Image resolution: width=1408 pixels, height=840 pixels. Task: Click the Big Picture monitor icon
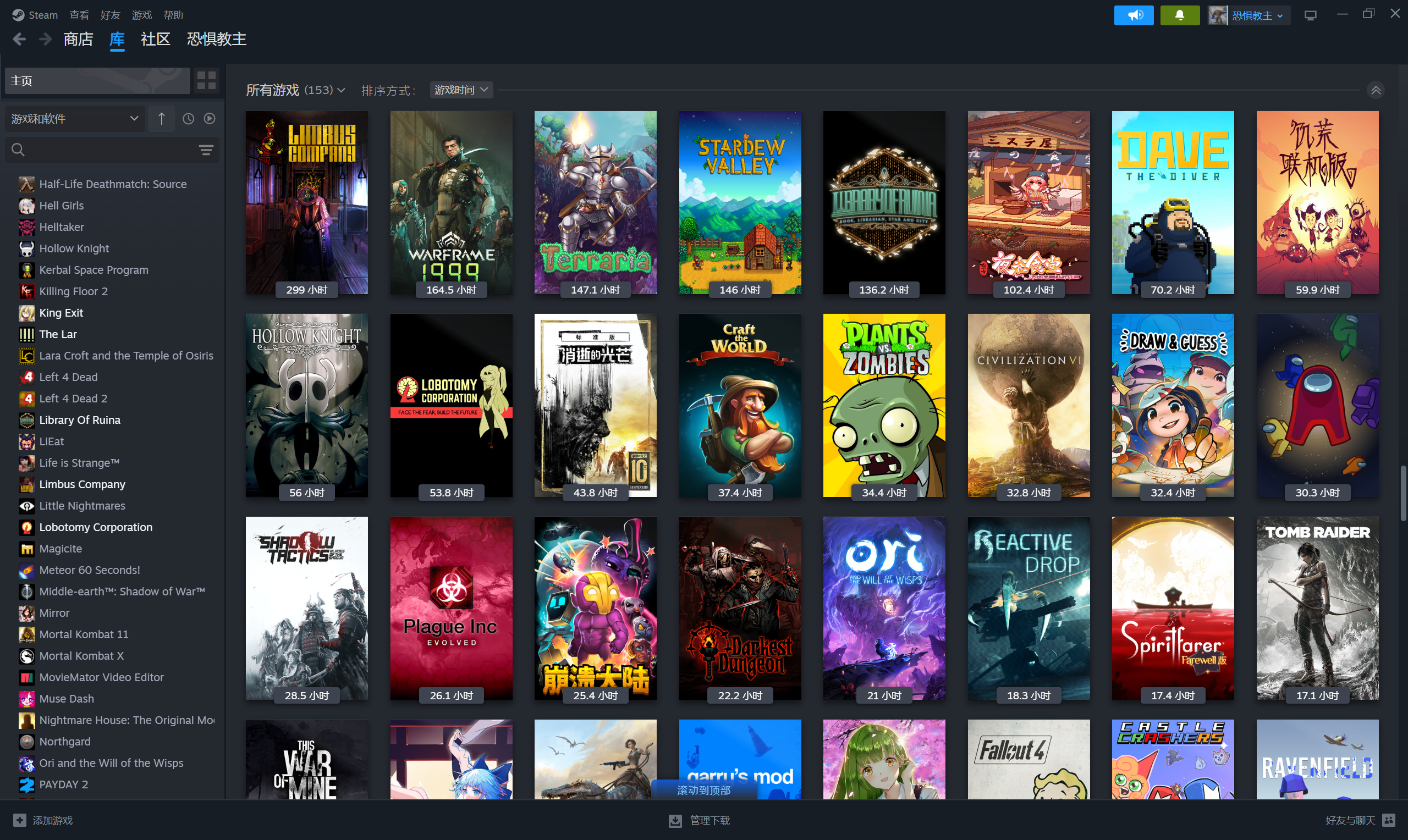[x=1310, y=15]
